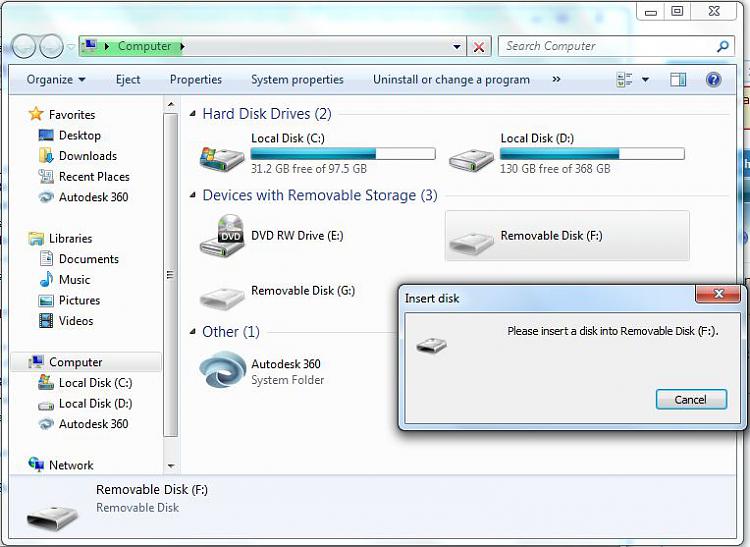
Task: Click the '31.2 GB free of 97.5 GB' text
Action: pos(309,169)
